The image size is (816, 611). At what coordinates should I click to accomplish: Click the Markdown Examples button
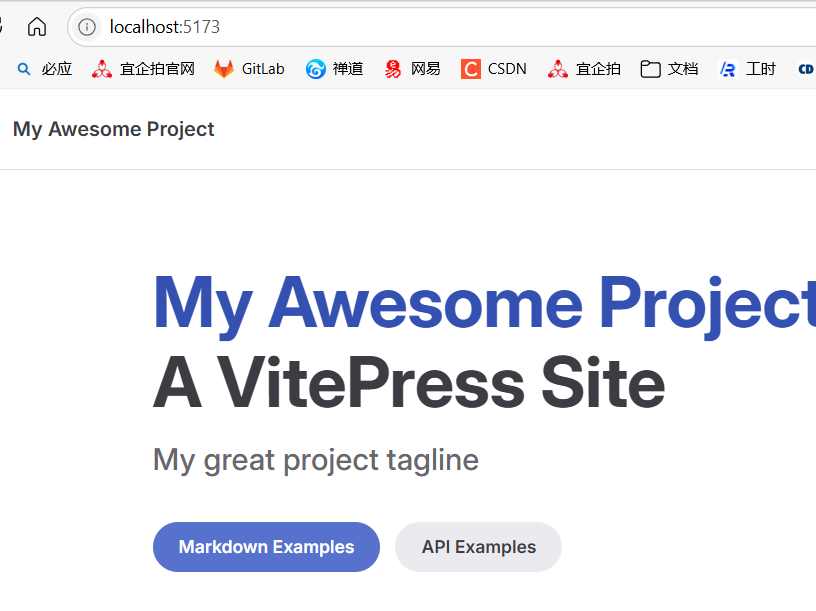tap(266, 547)
